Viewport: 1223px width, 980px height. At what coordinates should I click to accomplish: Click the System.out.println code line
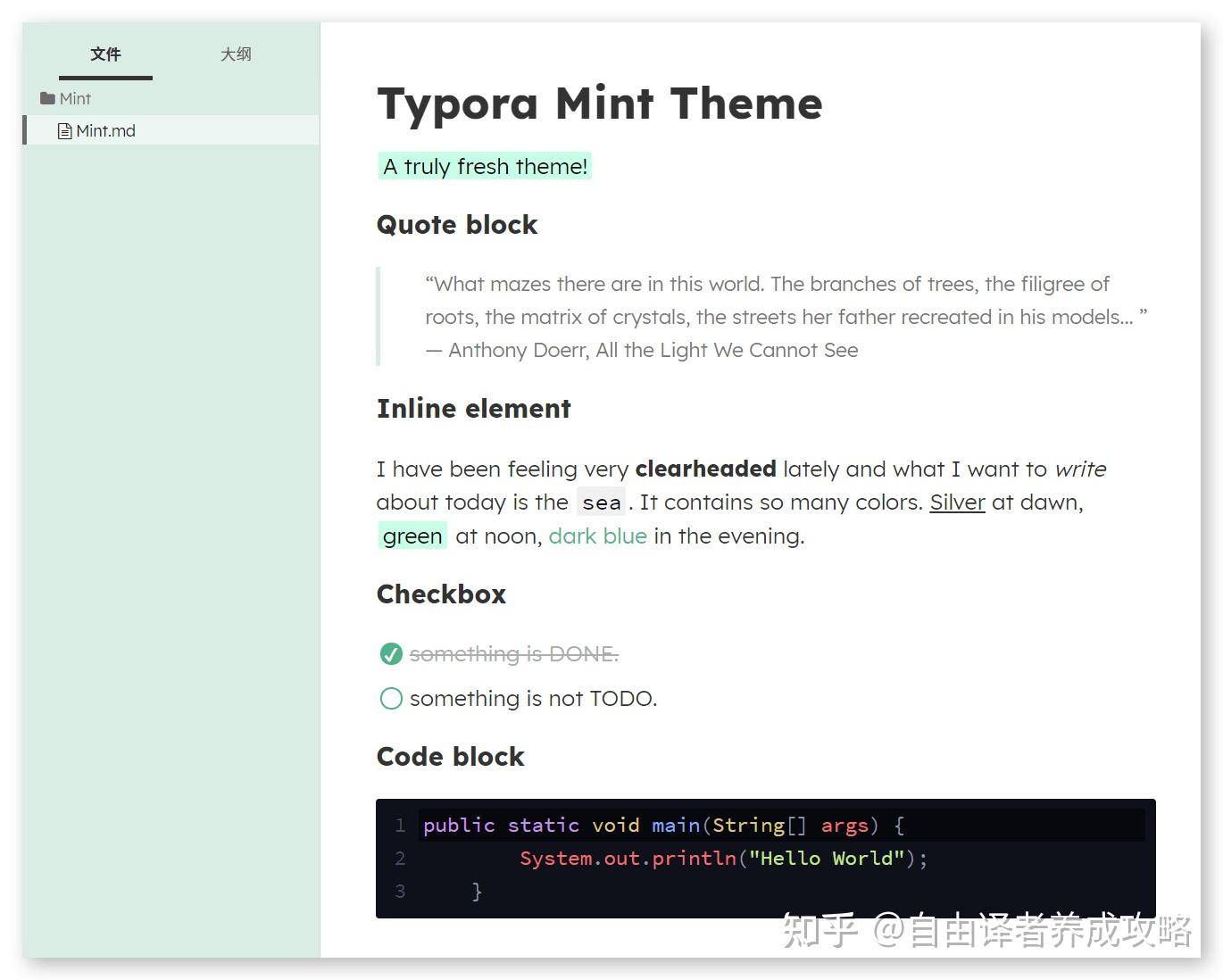tap(724, 858)
